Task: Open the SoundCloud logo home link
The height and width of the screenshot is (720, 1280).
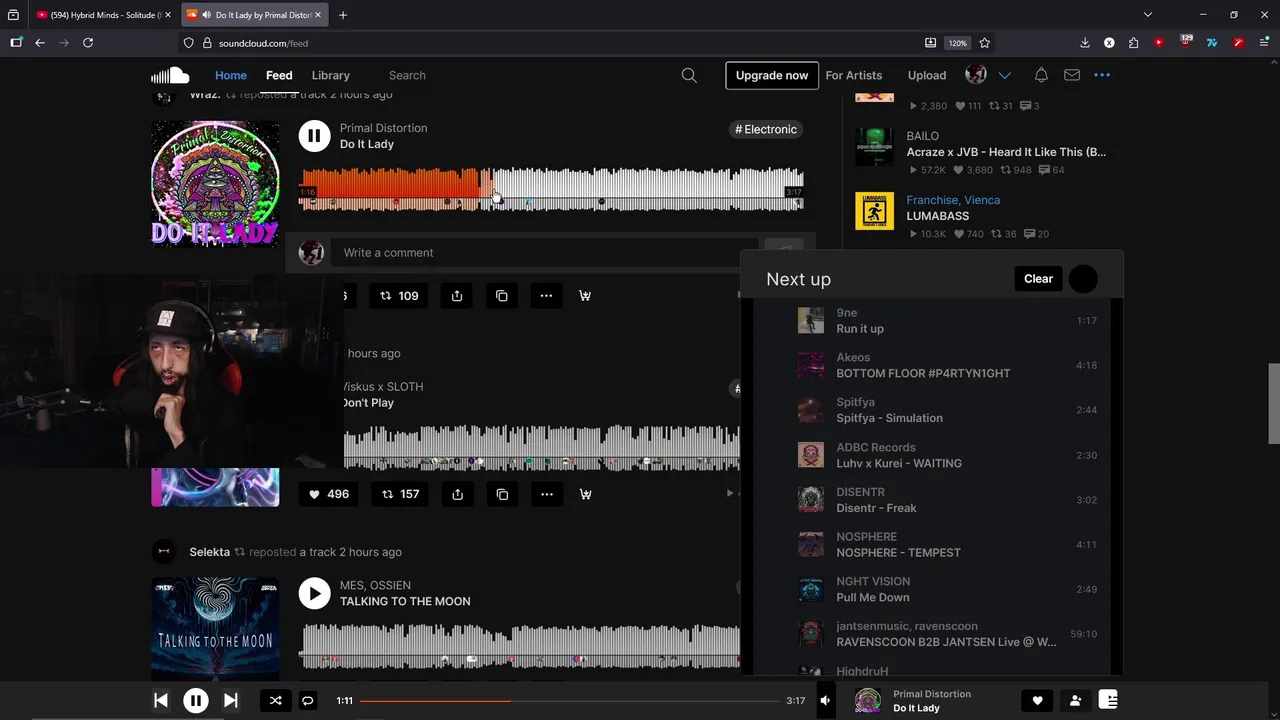Action: pyautogui.click(x=170, y=75)
